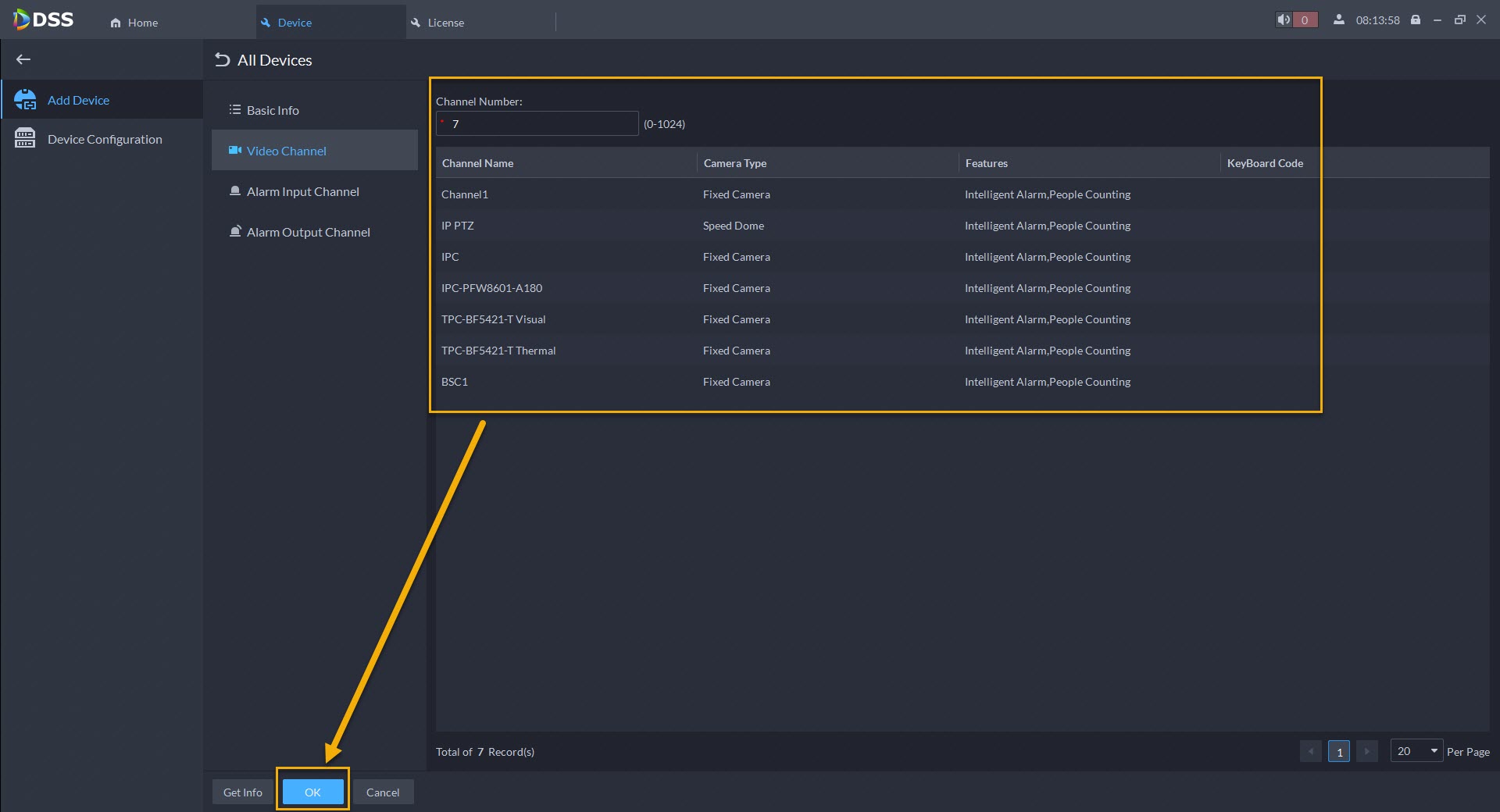
Task: Click the alarm speaker volume icon
Action: click(1283, 20)
